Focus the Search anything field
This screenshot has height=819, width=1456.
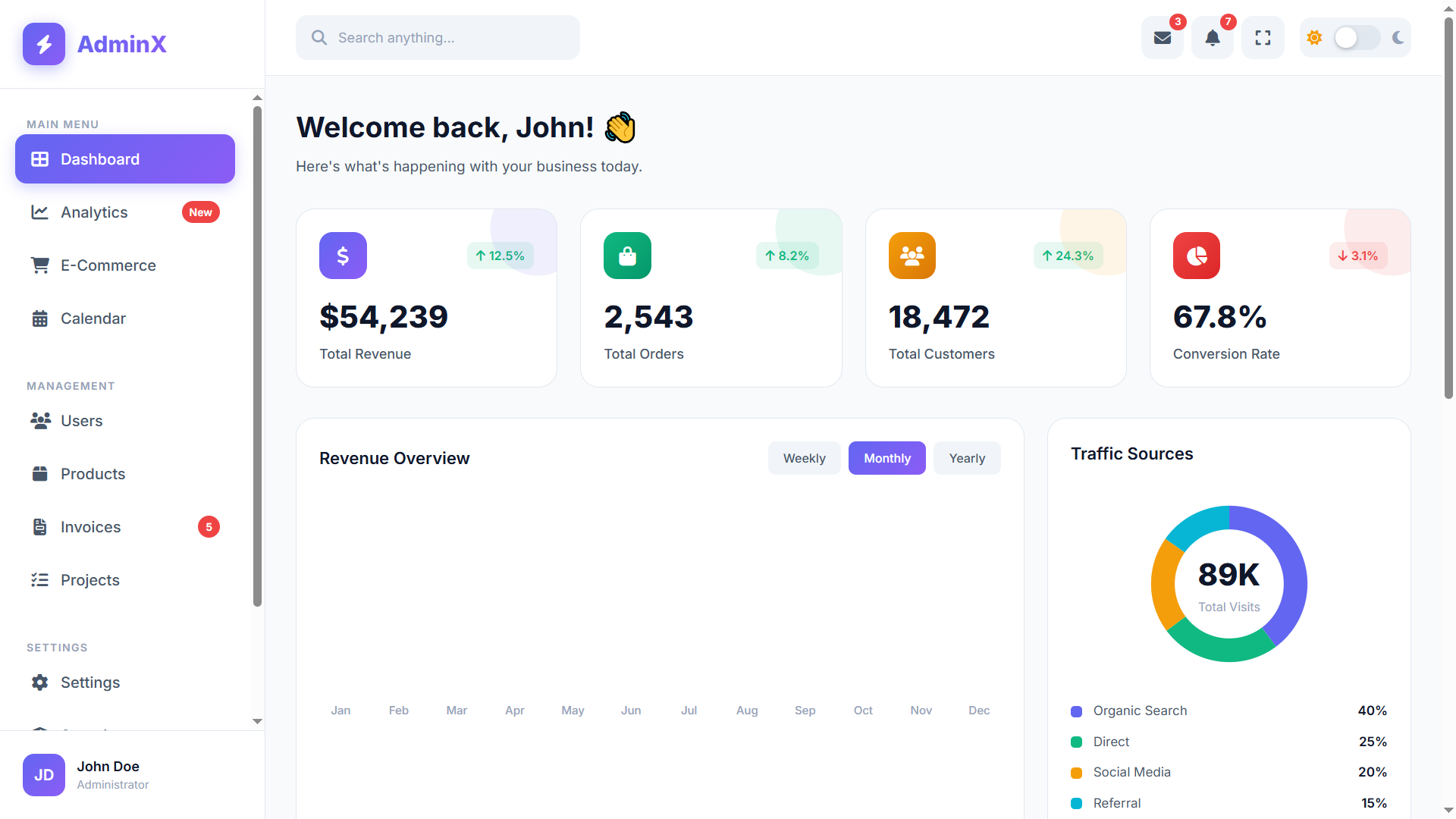pos(438,38)
